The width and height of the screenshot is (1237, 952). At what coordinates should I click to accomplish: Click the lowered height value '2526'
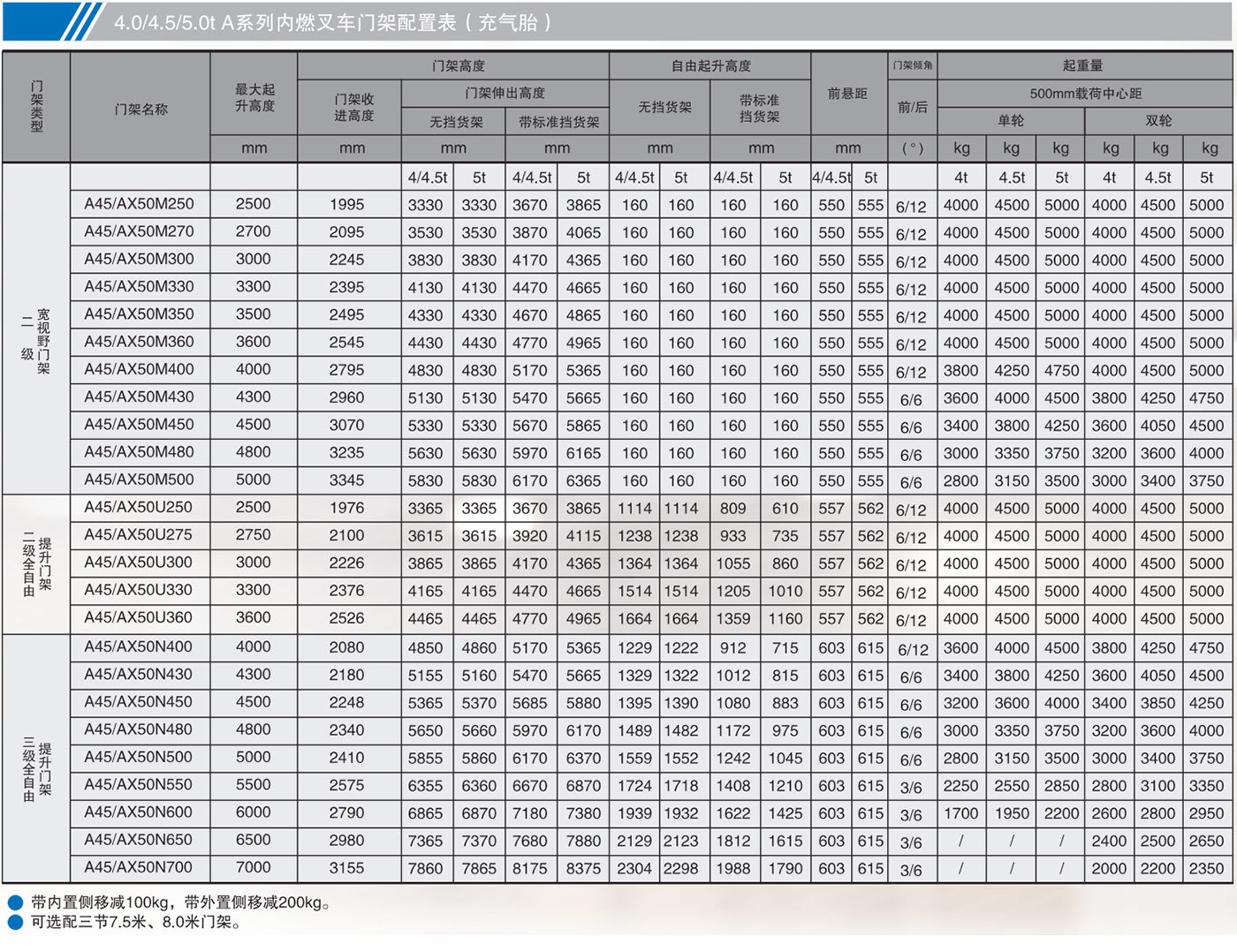[347, 617]
